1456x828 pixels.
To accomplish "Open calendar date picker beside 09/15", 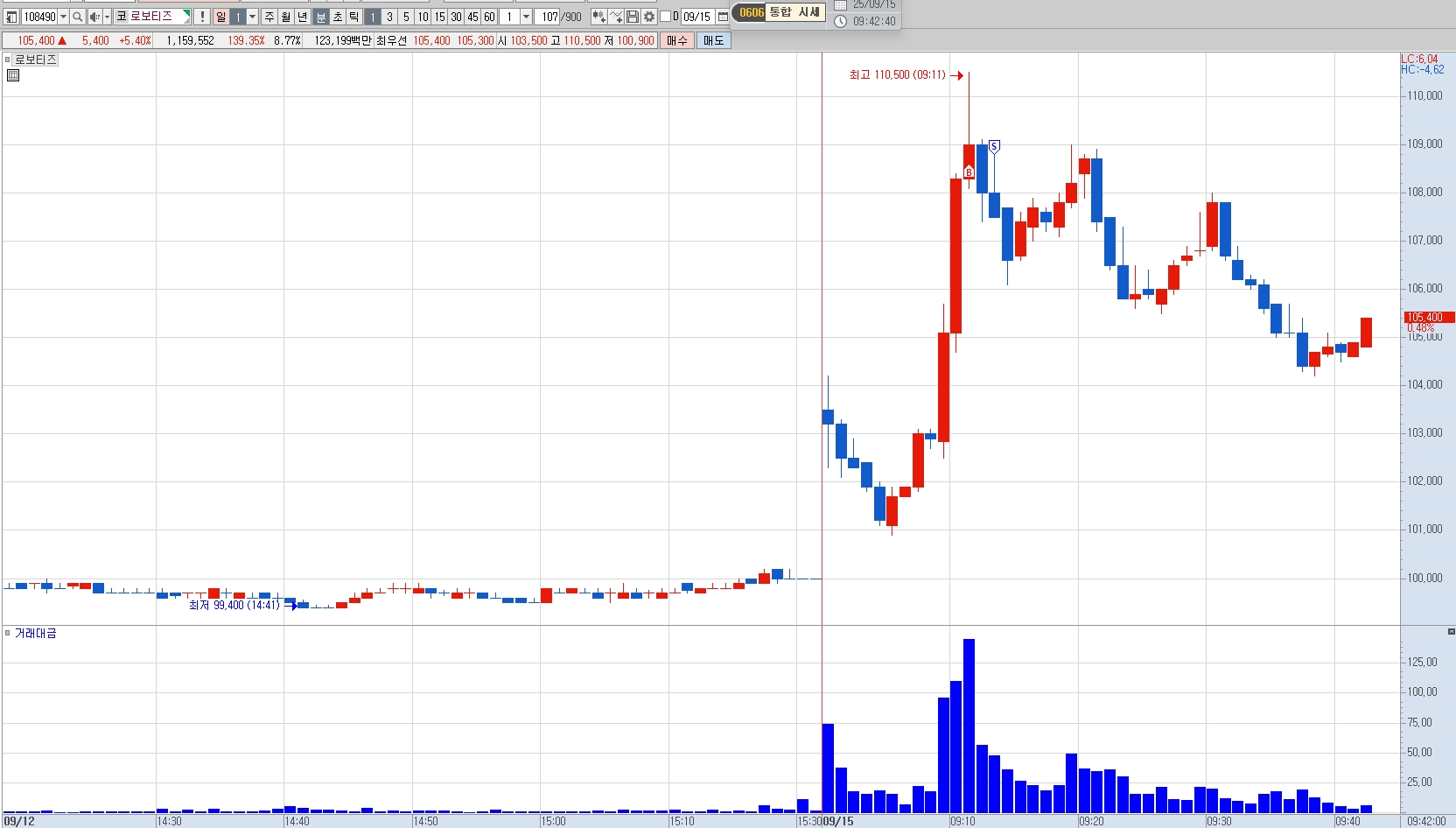I will [723, 17].
